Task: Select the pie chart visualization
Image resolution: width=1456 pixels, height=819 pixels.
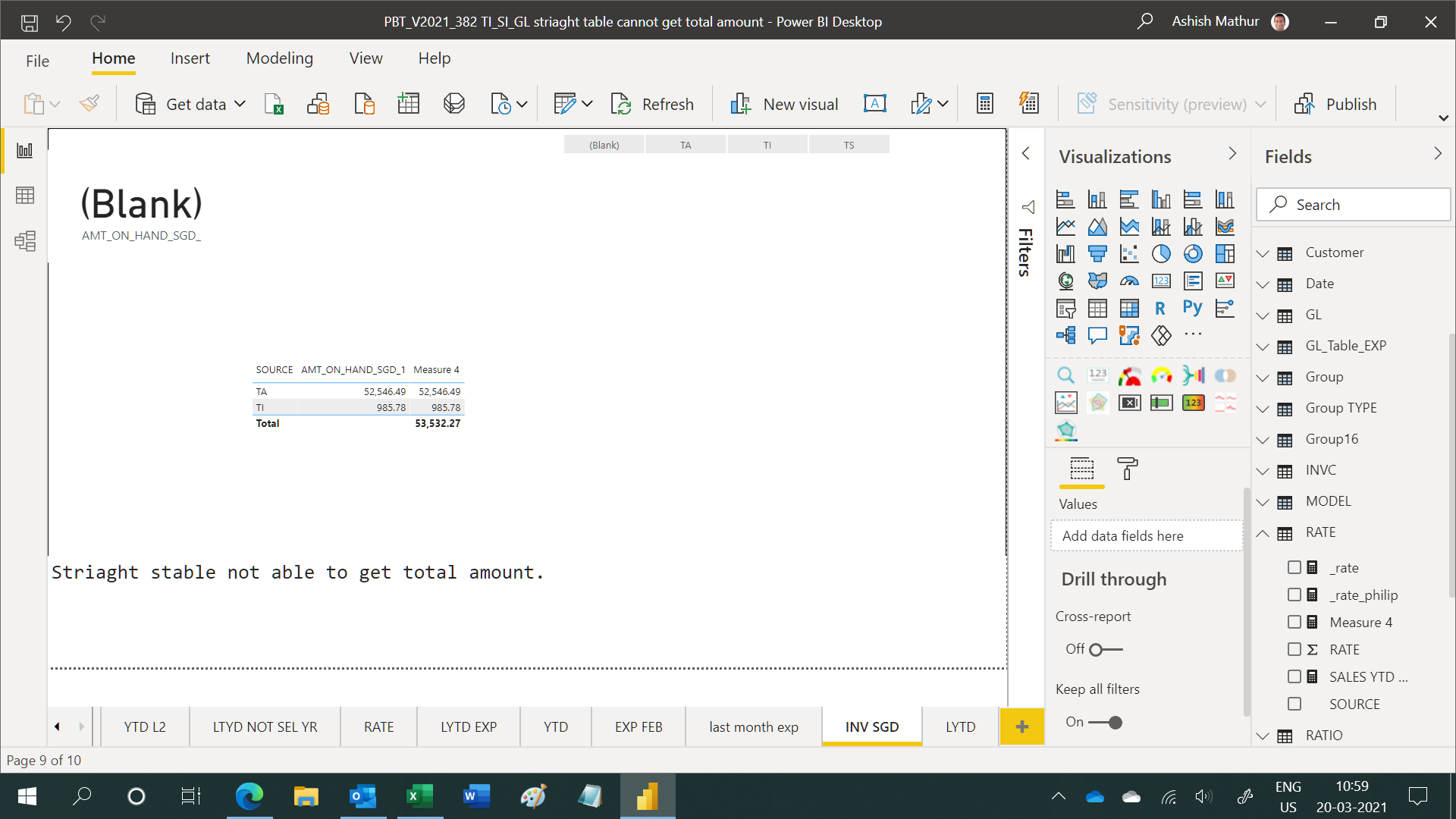Action: (1161, 253)
